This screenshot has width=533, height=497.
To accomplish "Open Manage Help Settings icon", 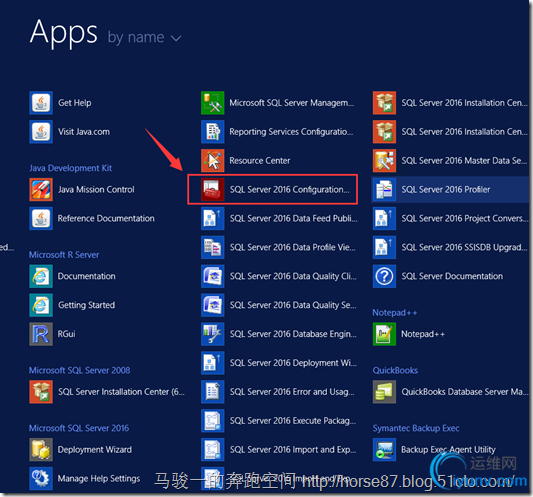I will (x=41, y=478).
